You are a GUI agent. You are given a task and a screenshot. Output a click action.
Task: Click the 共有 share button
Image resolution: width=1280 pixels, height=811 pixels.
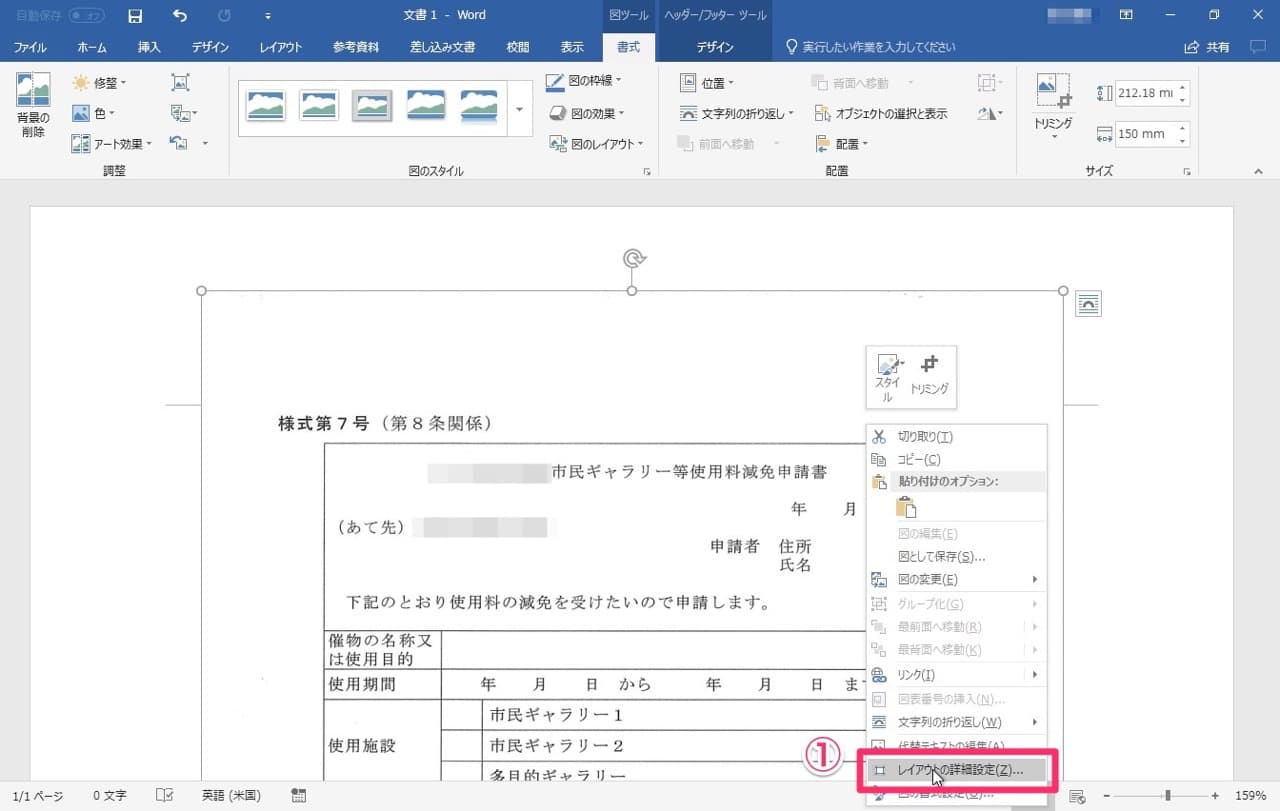click(1207, 47)
